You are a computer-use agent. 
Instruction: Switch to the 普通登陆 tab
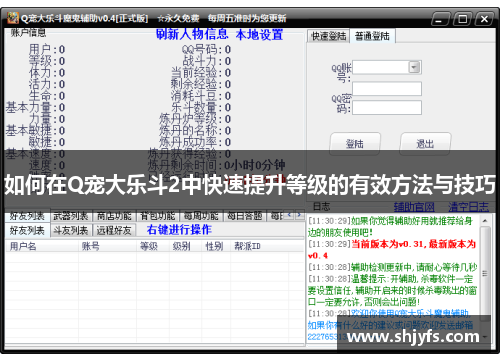(x=372, y=36)
